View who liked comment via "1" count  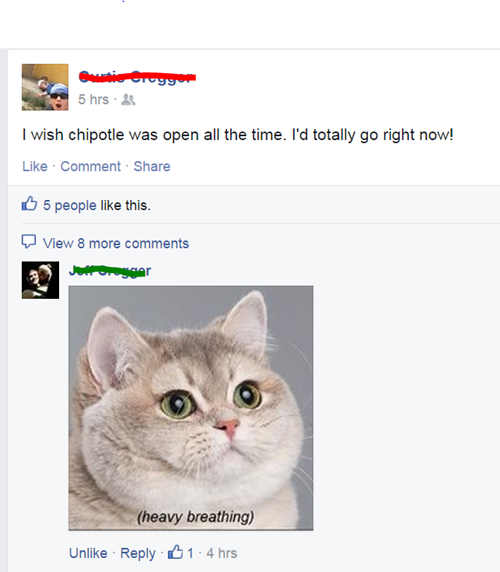click(x=190, y=553)
